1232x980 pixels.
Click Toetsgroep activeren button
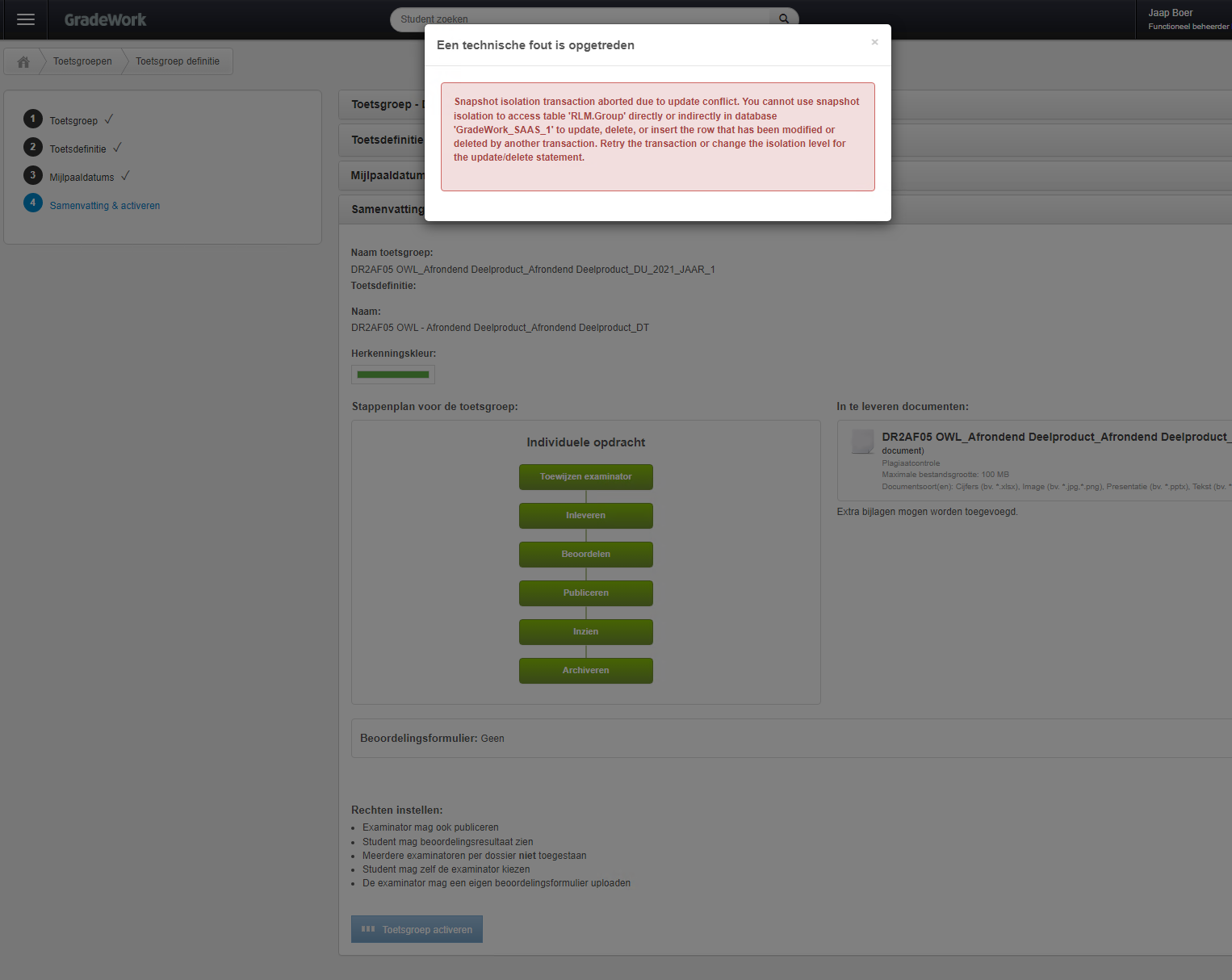(x=417, y=929)
